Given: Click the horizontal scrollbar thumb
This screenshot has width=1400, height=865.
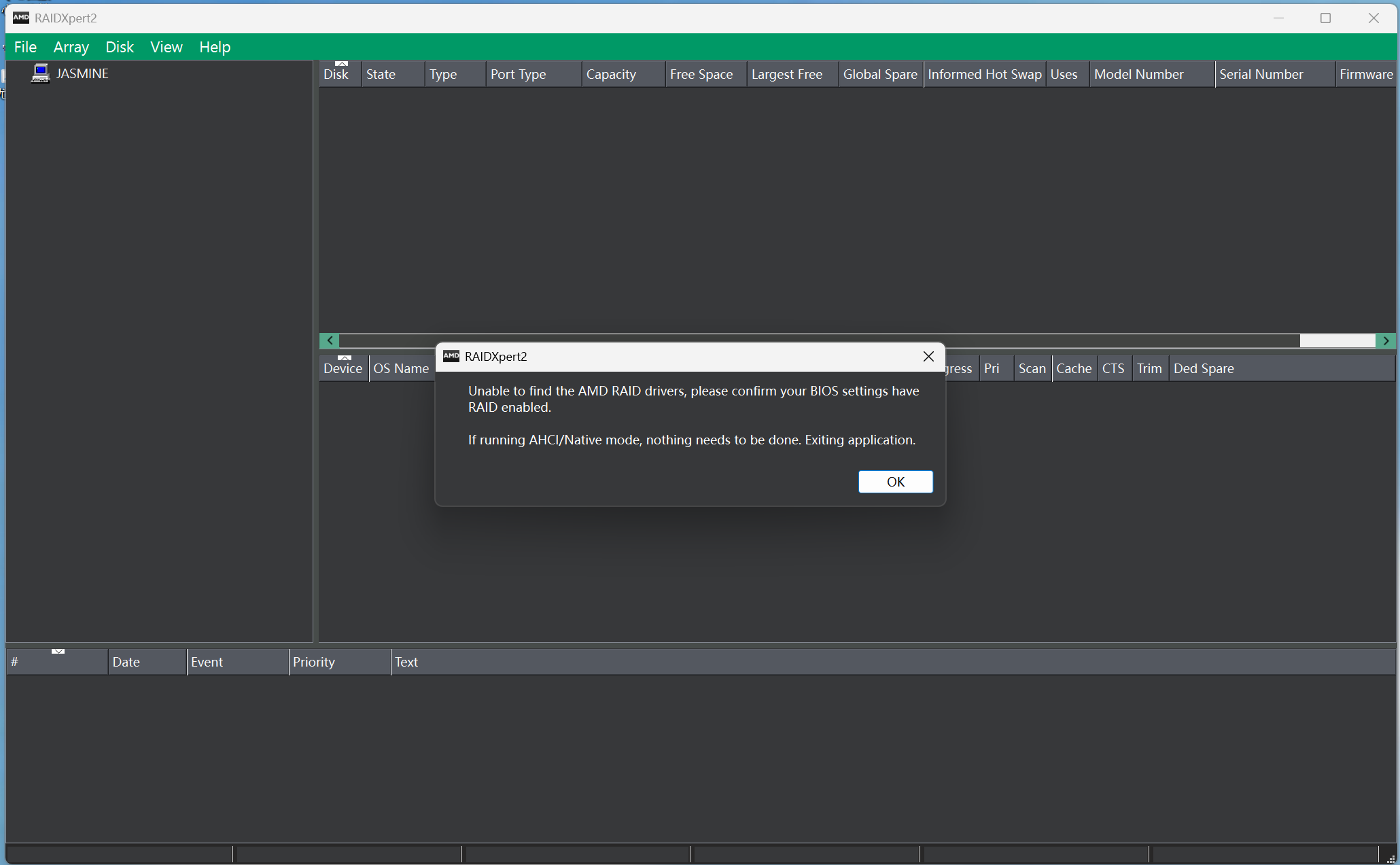Looking at the screenshot, I should [x=1337, y=340].
